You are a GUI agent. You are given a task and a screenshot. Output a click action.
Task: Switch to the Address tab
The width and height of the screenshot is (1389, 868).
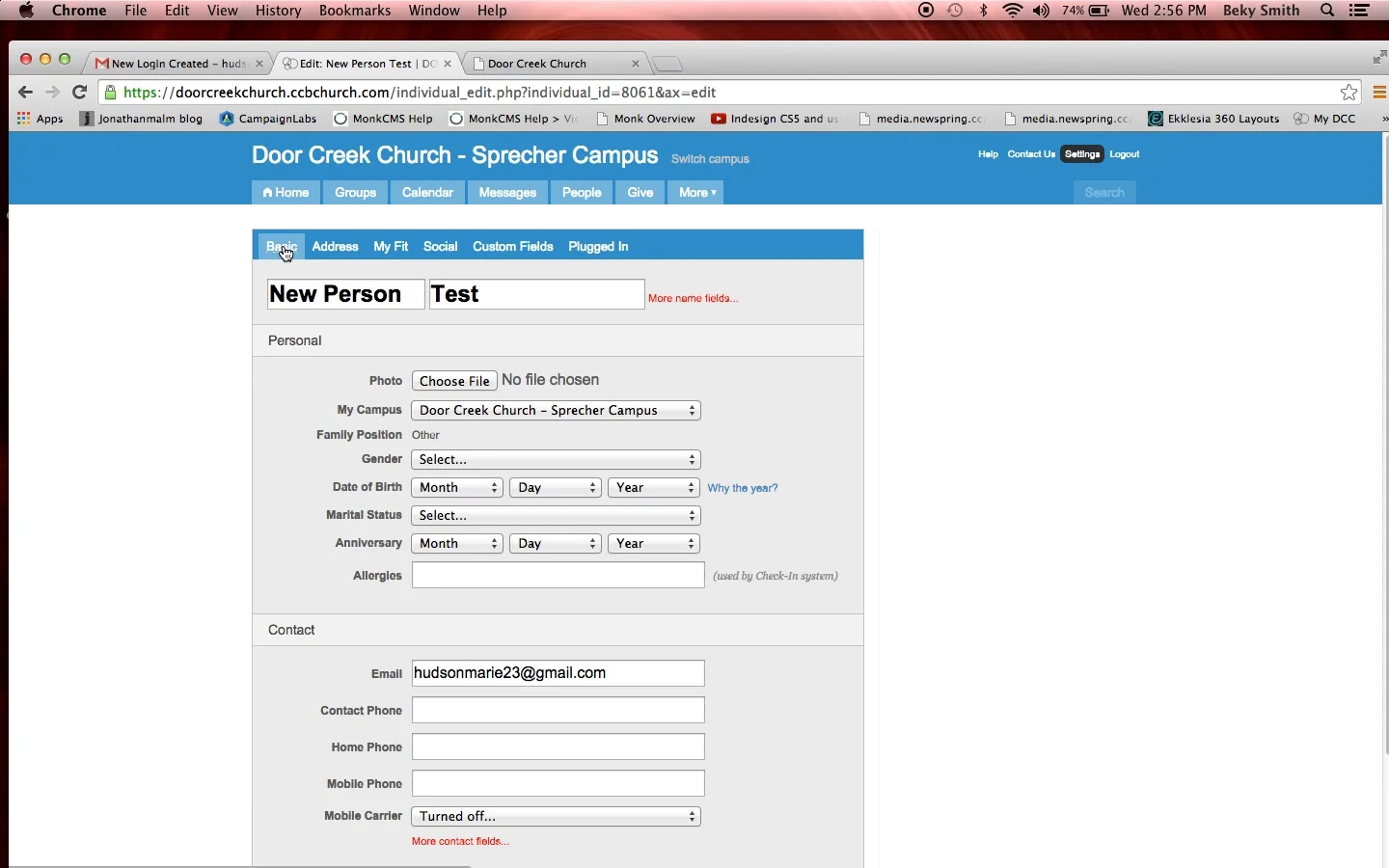click(336, 247)
